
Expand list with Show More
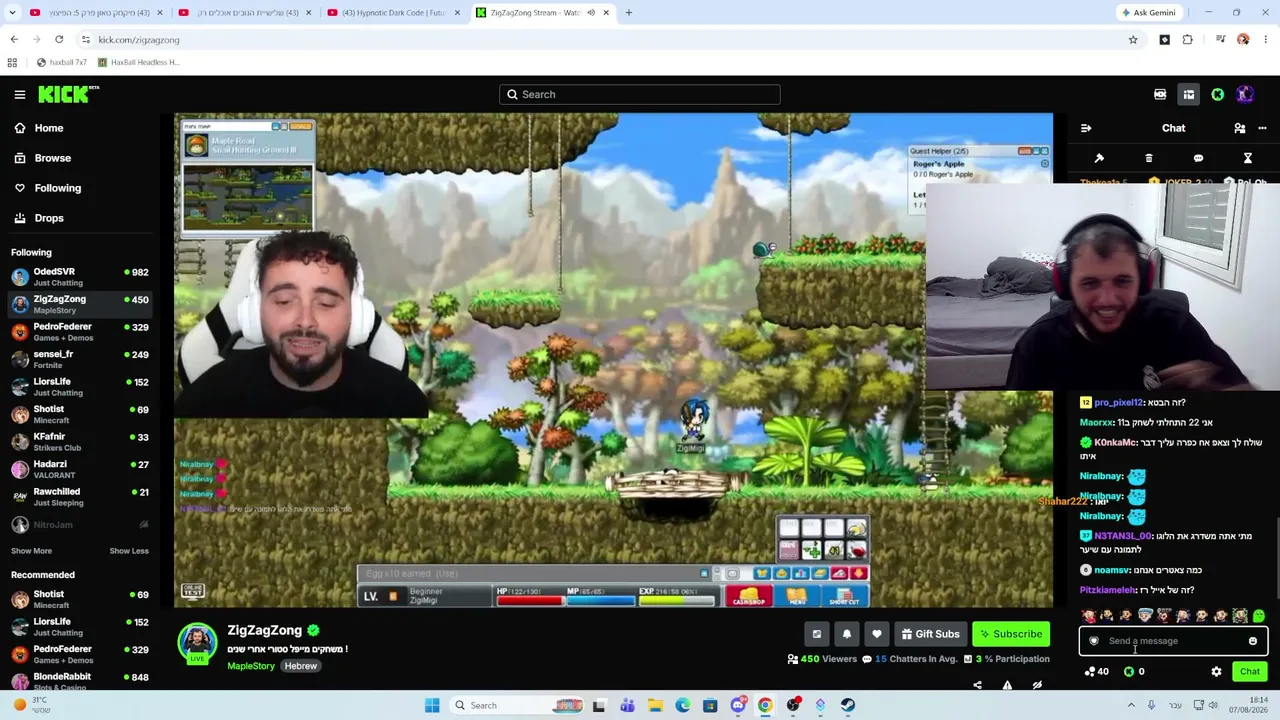point(31,551)
